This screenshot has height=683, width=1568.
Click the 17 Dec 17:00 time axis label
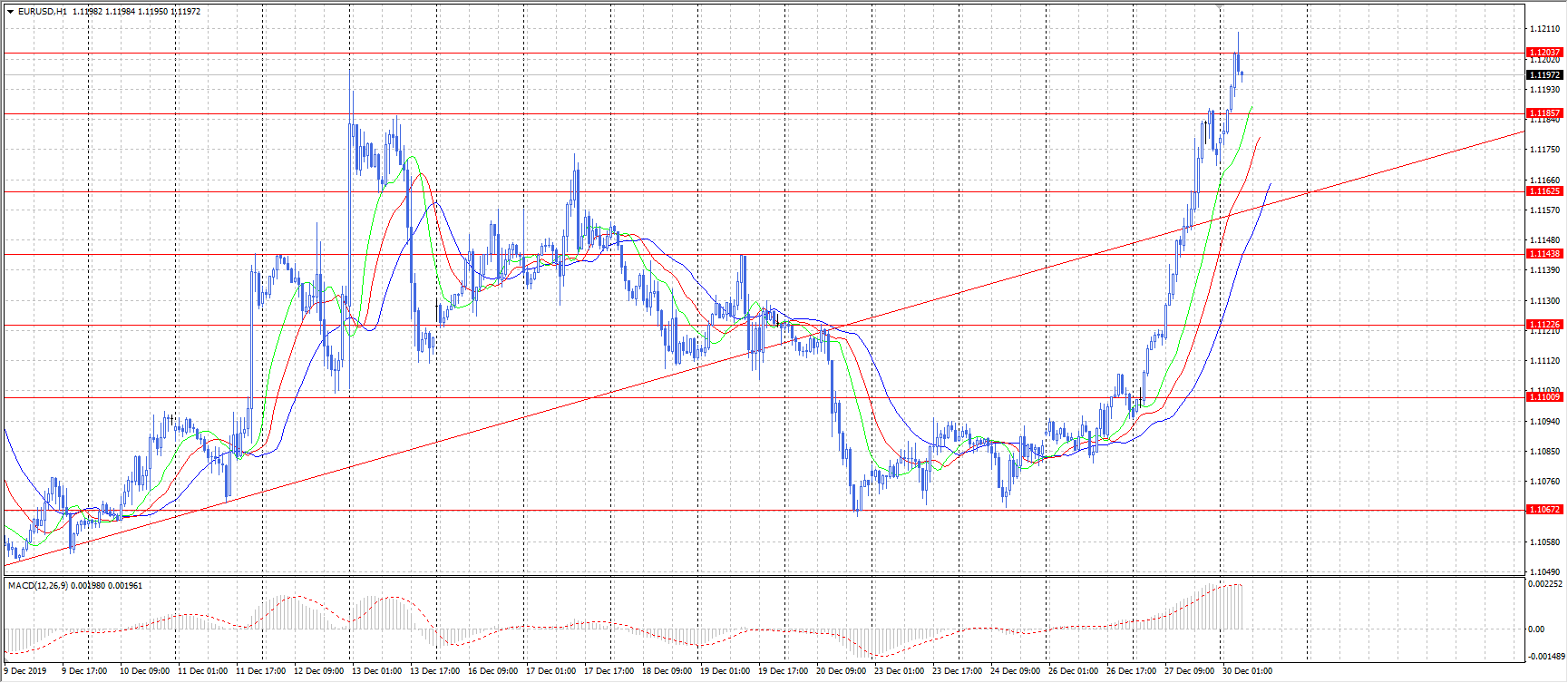click(x=609, y=671)
